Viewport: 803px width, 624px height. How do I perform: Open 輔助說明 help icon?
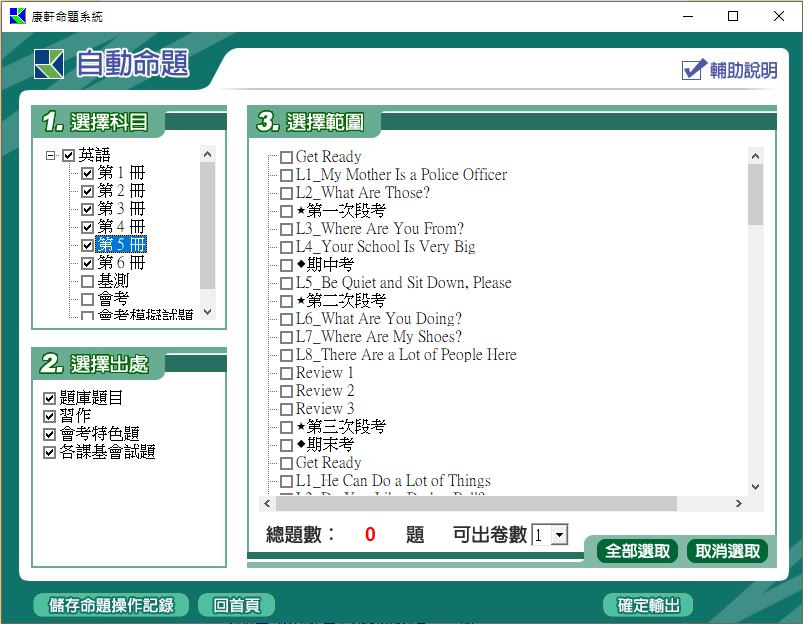694,70
